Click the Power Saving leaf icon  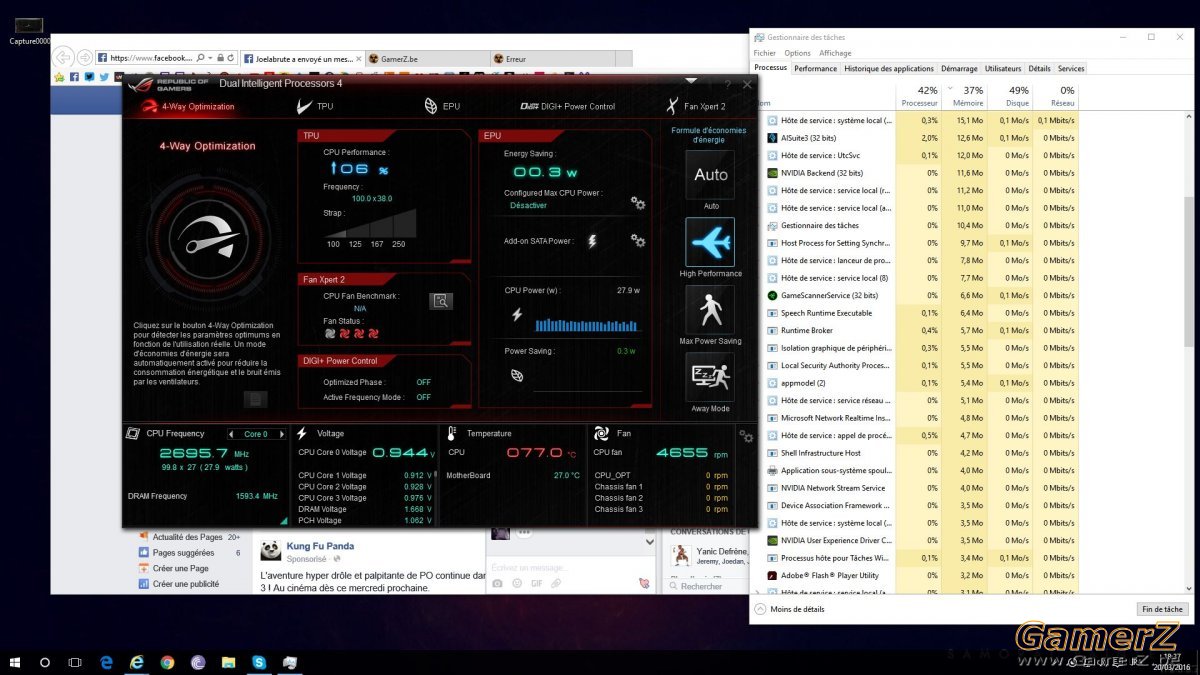(x=517, y=376)
